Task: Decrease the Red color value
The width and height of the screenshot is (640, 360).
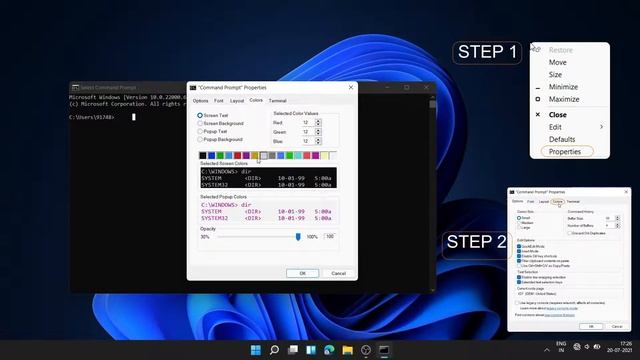Action: coord(318,124)
